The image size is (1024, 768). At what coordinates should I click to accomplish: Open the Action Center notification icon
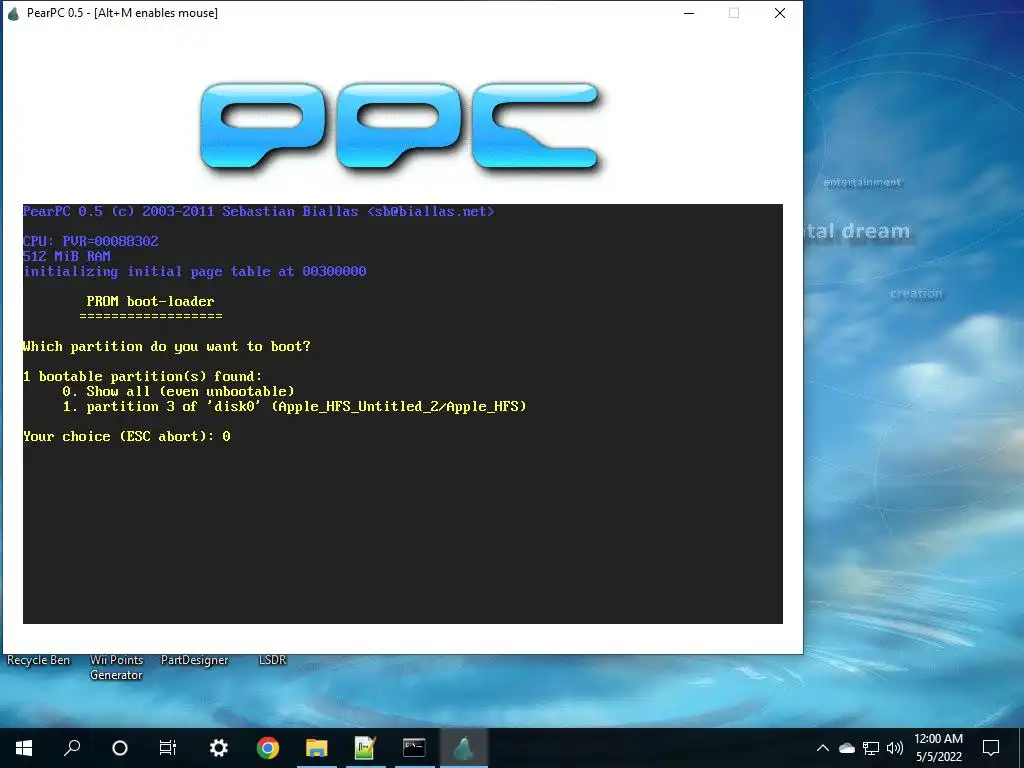(x=991, y=748)
